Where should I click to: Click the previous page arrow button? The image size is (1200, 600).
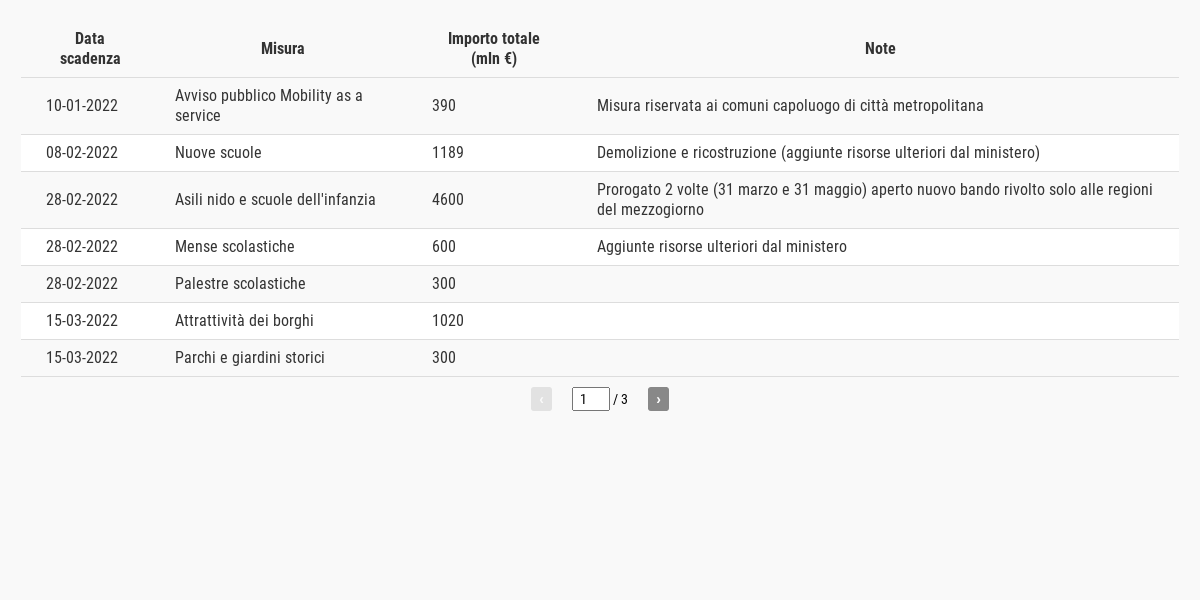tap(541, 399)
